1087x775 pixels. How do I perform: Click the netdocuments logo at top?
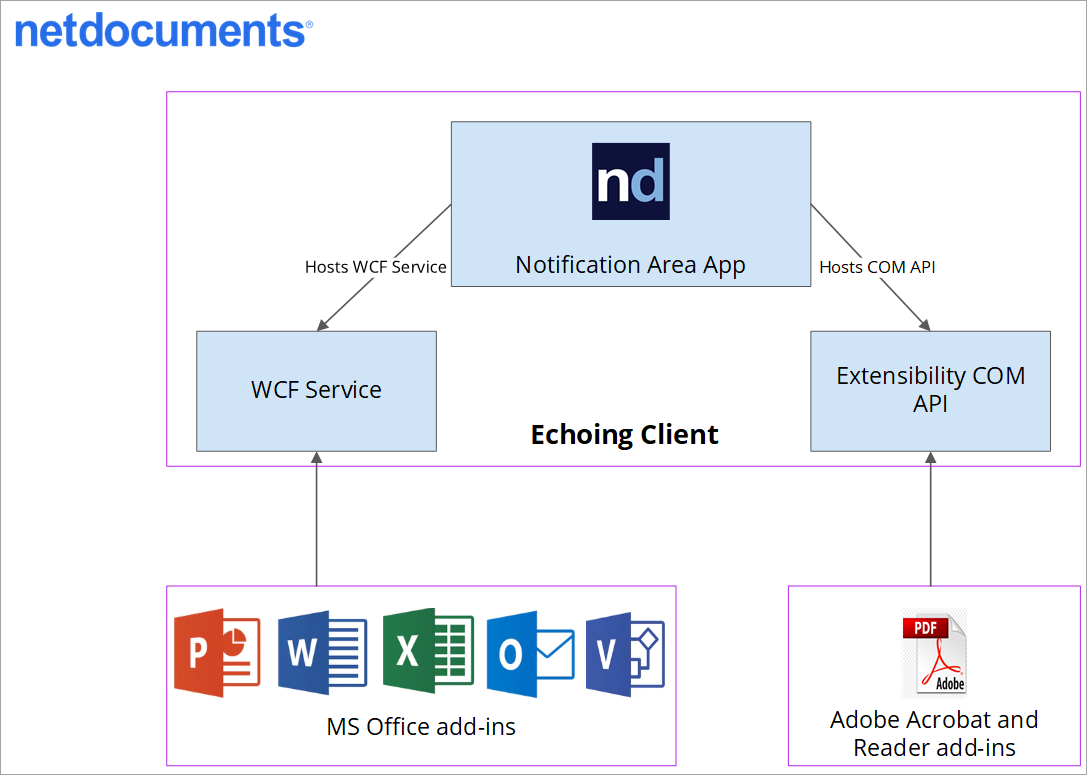click(x=163, y=29)
